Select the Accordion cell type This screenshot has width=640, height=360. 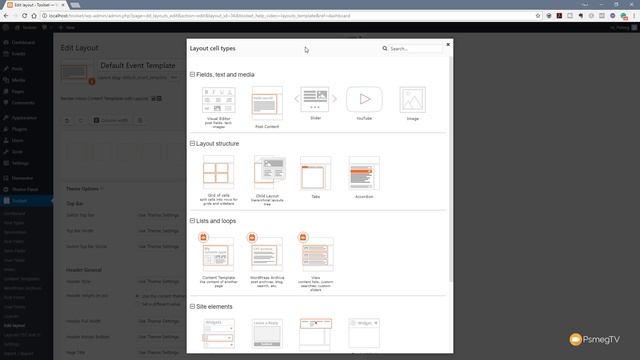[364, 177]
